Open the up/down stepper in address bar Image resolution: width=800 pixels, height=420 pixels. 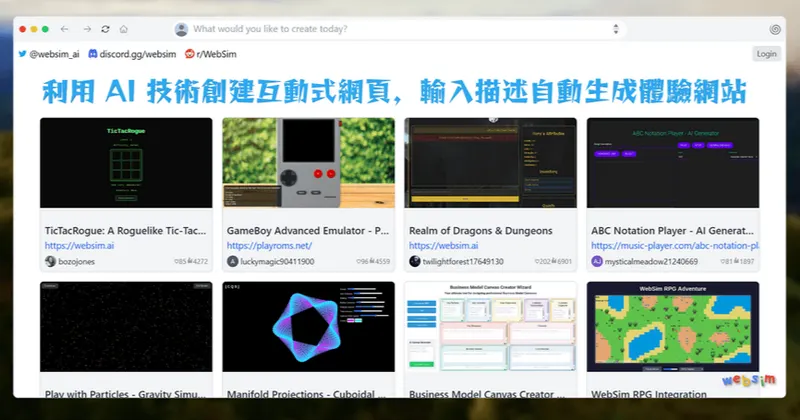pyautogui.click(x=616, y=29)
